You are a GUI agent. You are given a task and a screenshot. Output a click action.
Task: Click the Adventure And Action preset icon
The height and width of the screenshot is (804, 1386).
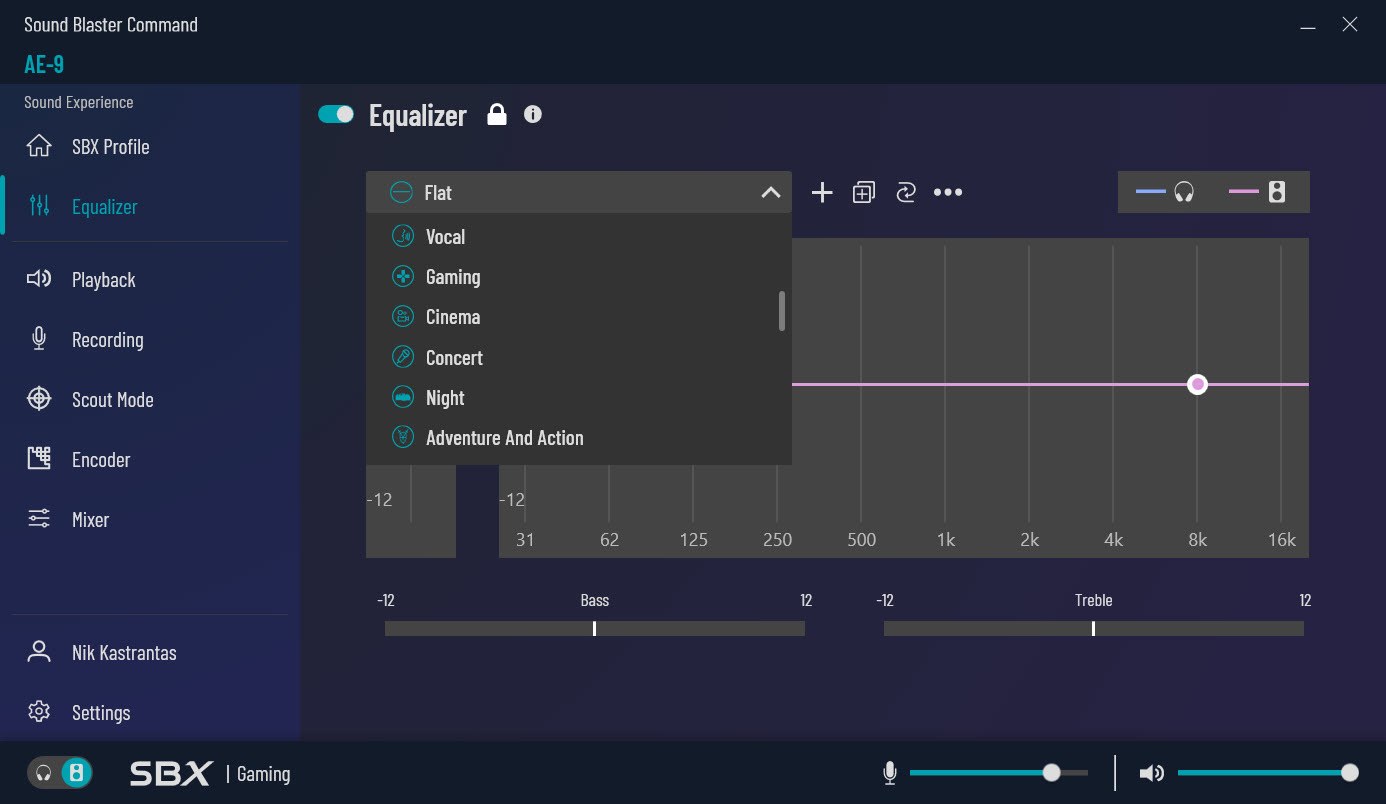point(402,437)
